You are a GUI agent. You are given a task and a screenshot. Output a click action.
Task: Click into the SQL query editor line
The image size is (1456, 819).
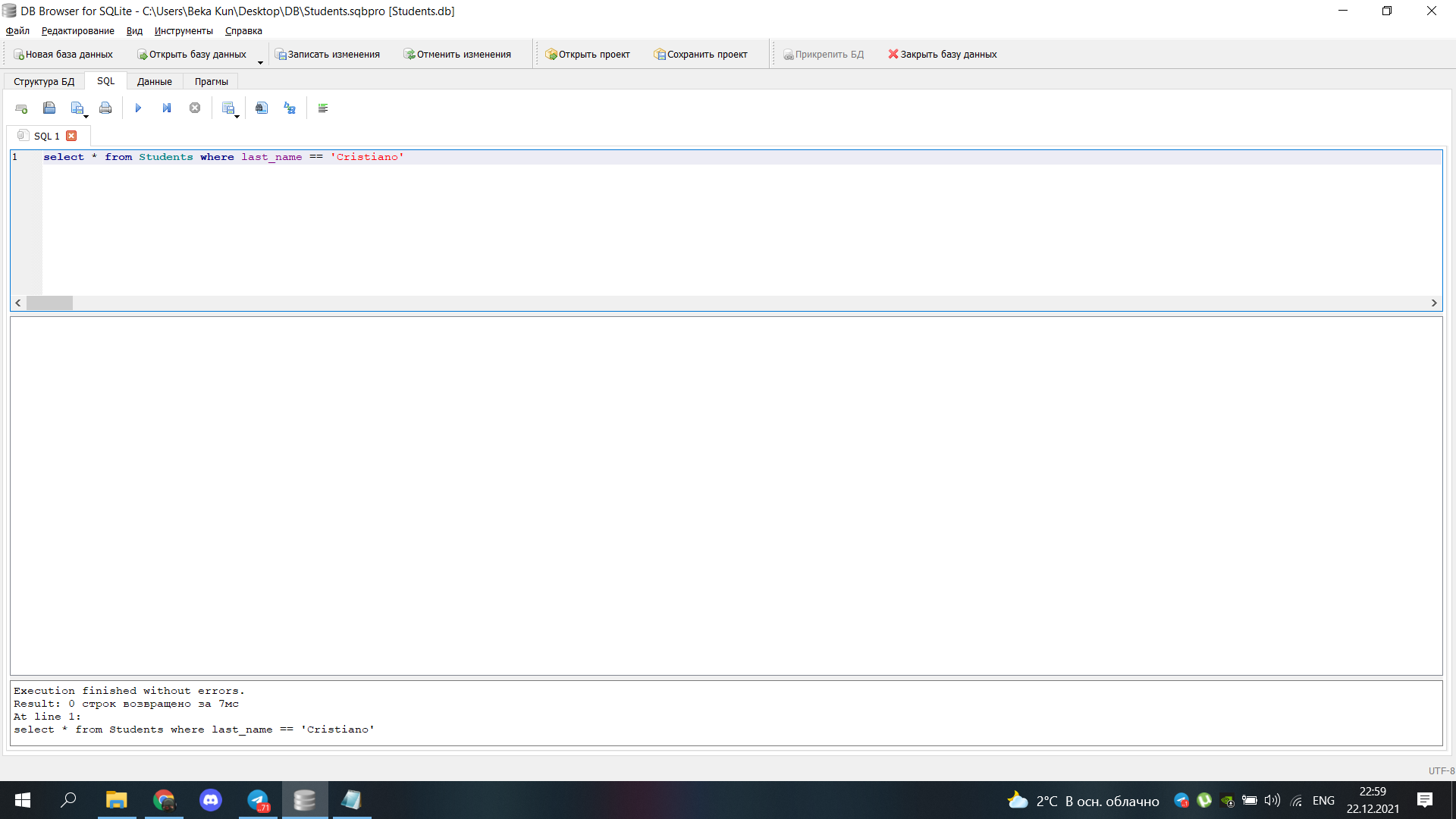pos(531,157)
